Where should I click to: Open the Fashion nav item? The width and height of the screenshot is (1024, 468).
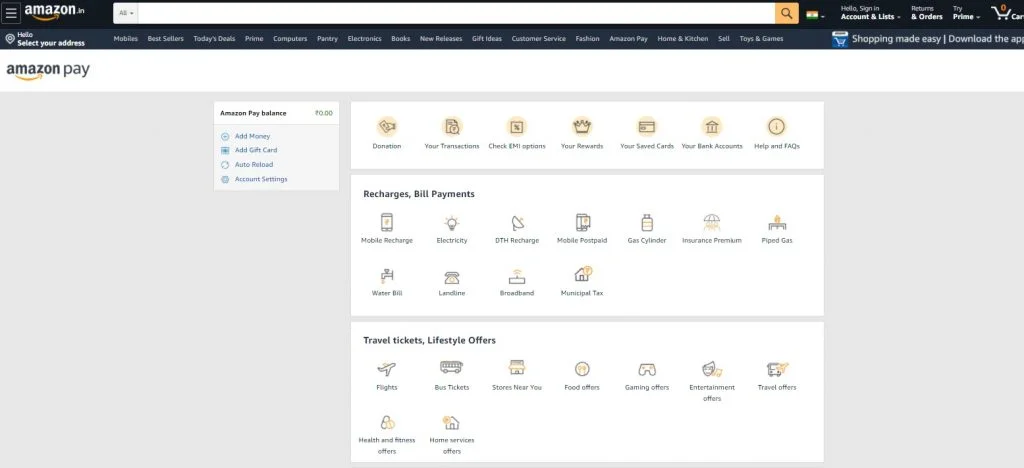pos(587,39)
